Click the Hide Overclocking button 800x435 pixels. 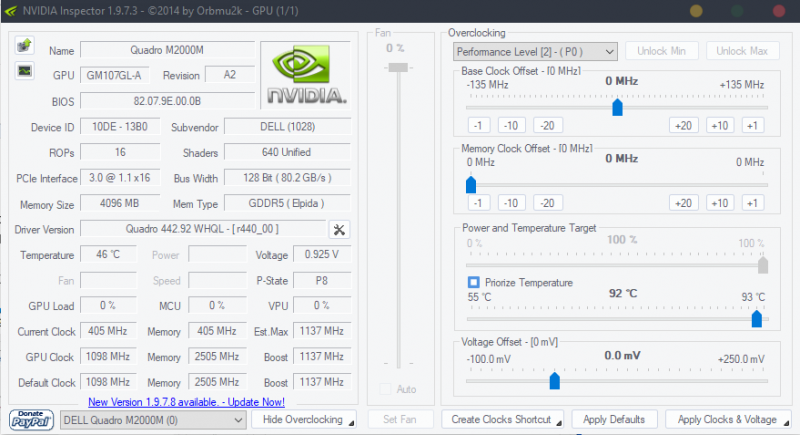point(304,420)
